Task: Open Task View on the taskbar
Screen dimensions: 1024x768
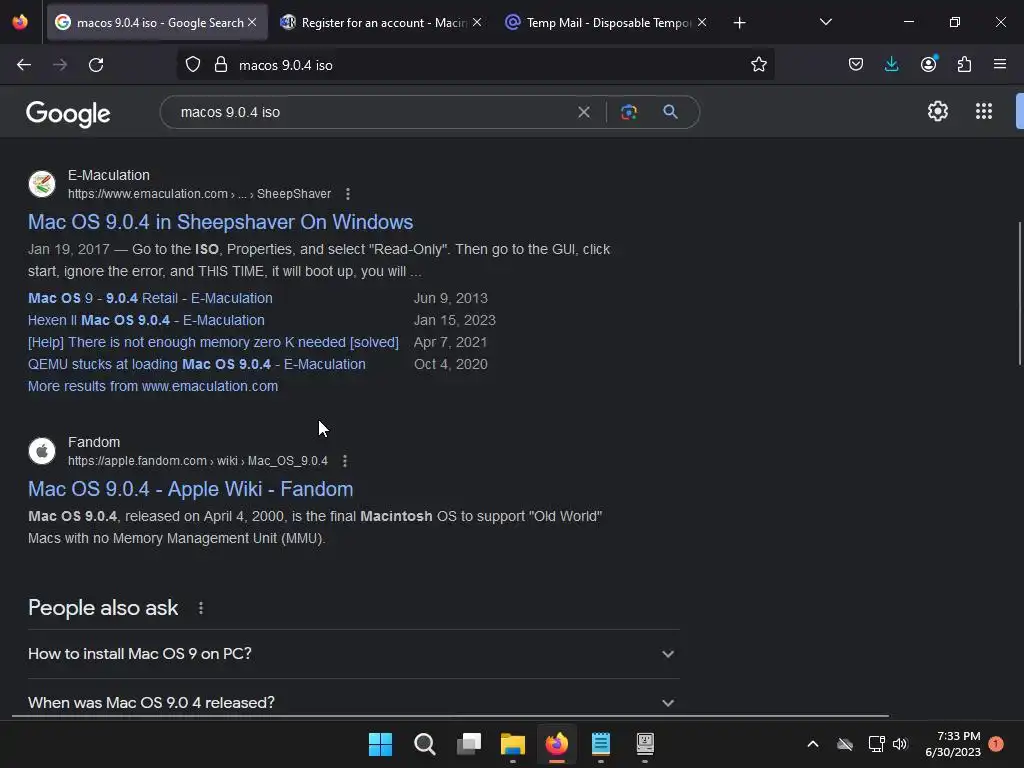Action: click(x=469, y=744)
